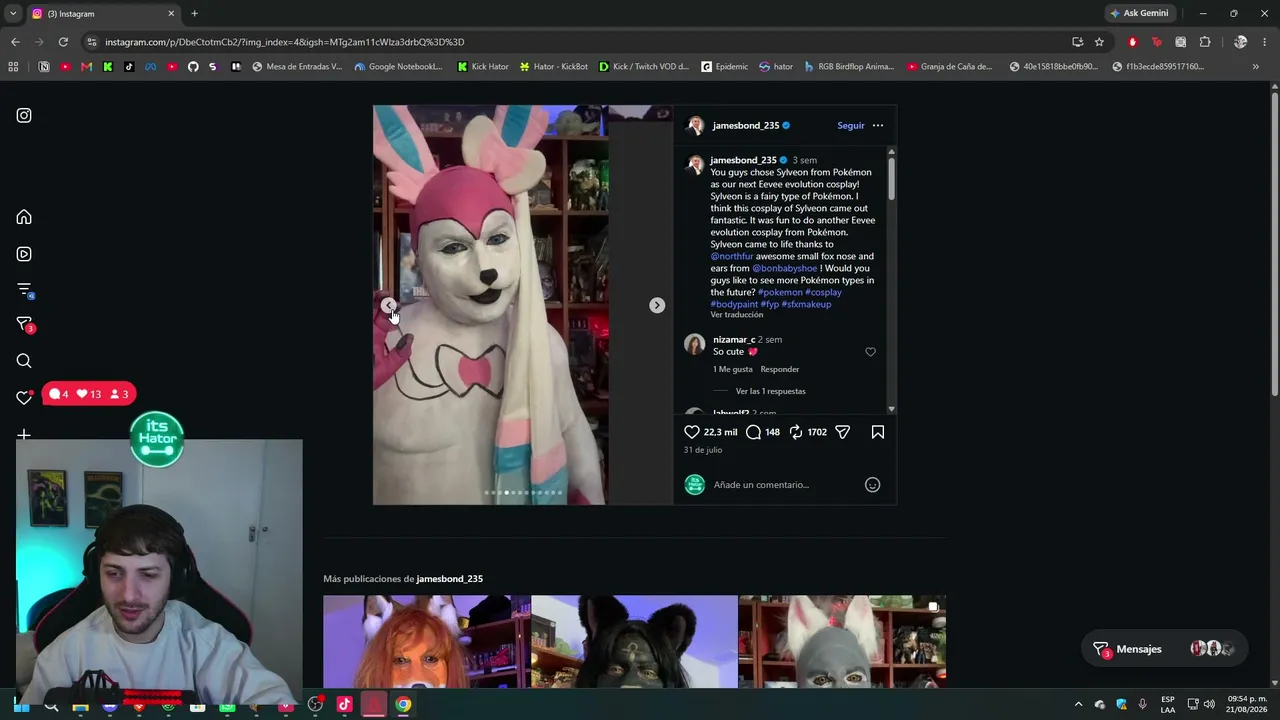Image resolution: width=1280 pixels, height=720 pixels.
Task: Open emoji picker in comment box
Action: [872, 485]
